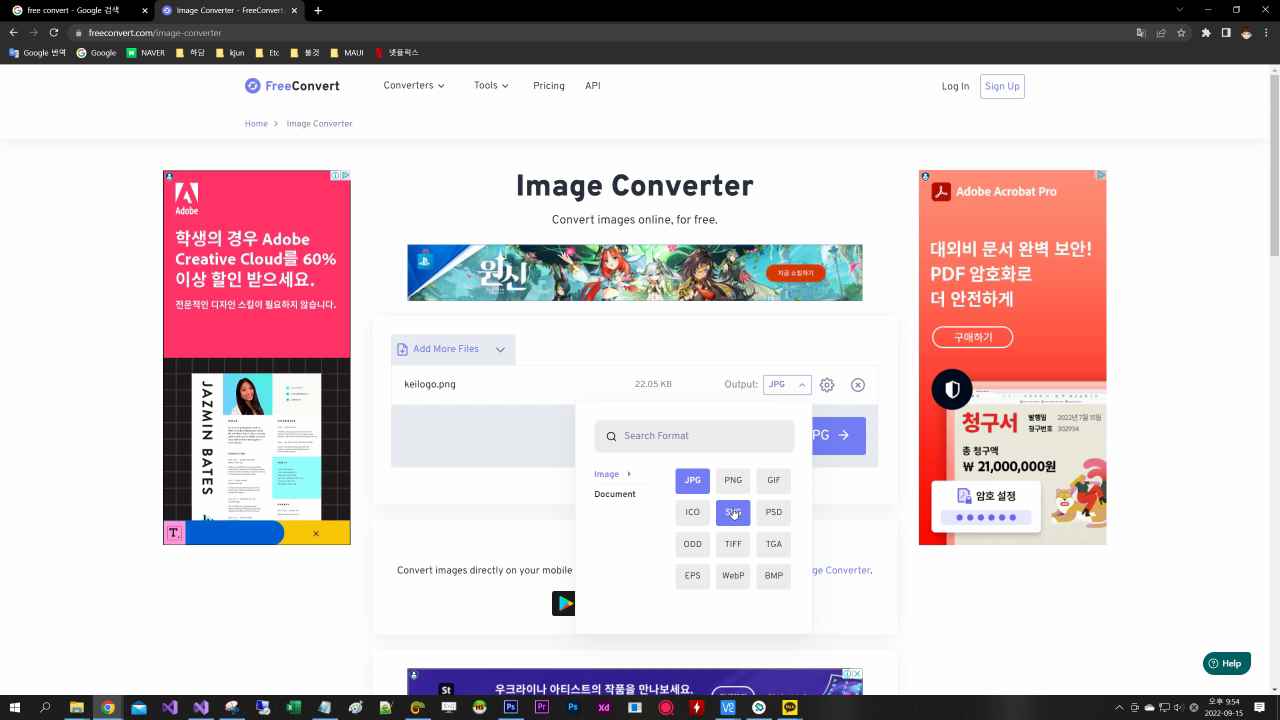Click the taskbar search icon
1280x720 pixels.
[x=45, y=707]
